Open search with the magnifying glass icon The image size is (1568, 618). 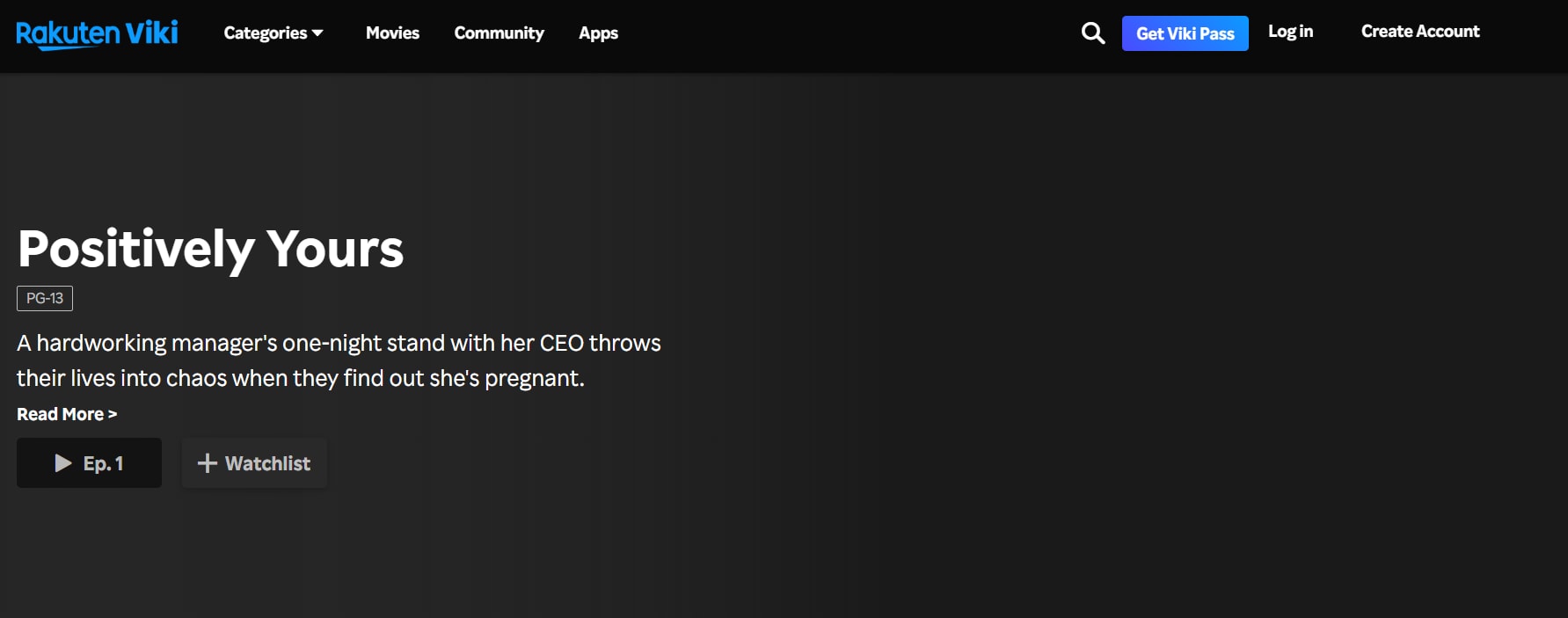1092,33
